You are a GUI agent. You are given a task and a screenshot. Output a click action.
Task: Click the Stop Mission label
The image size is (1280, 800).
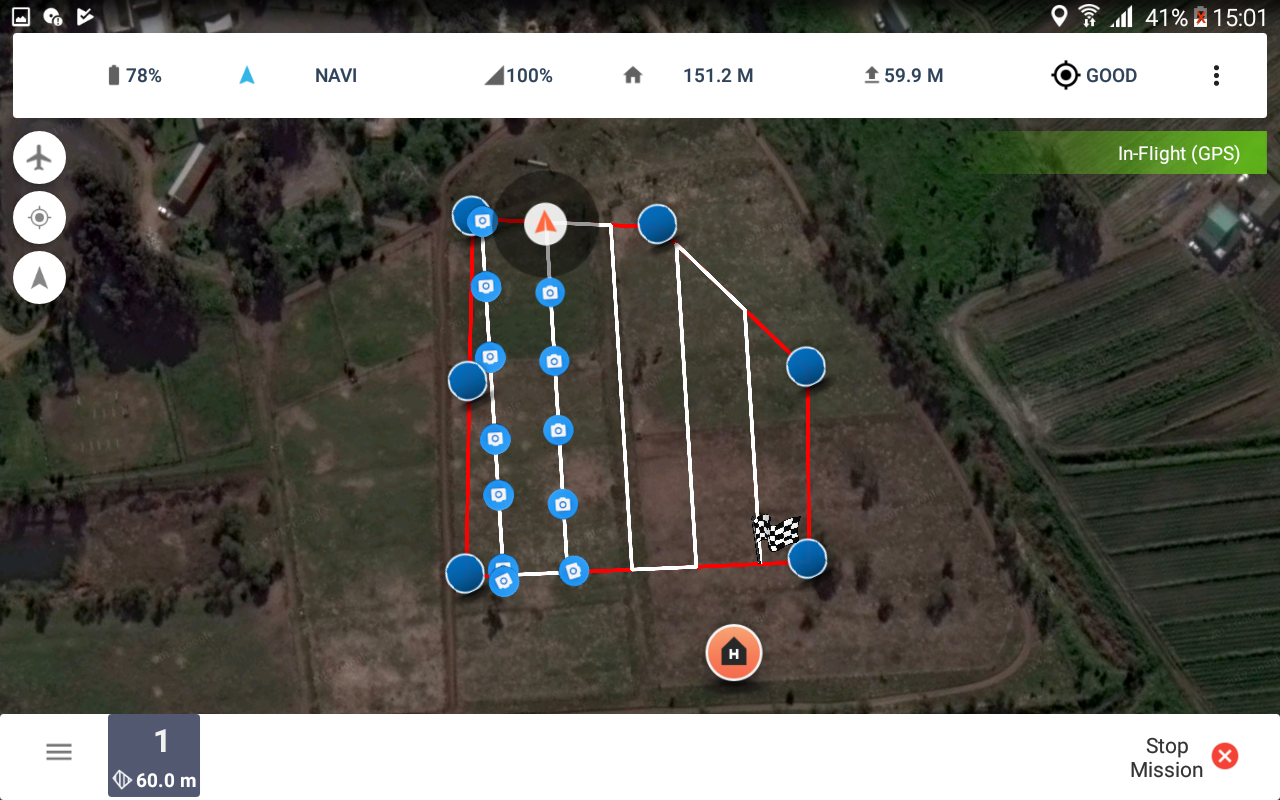point(1166,758)
